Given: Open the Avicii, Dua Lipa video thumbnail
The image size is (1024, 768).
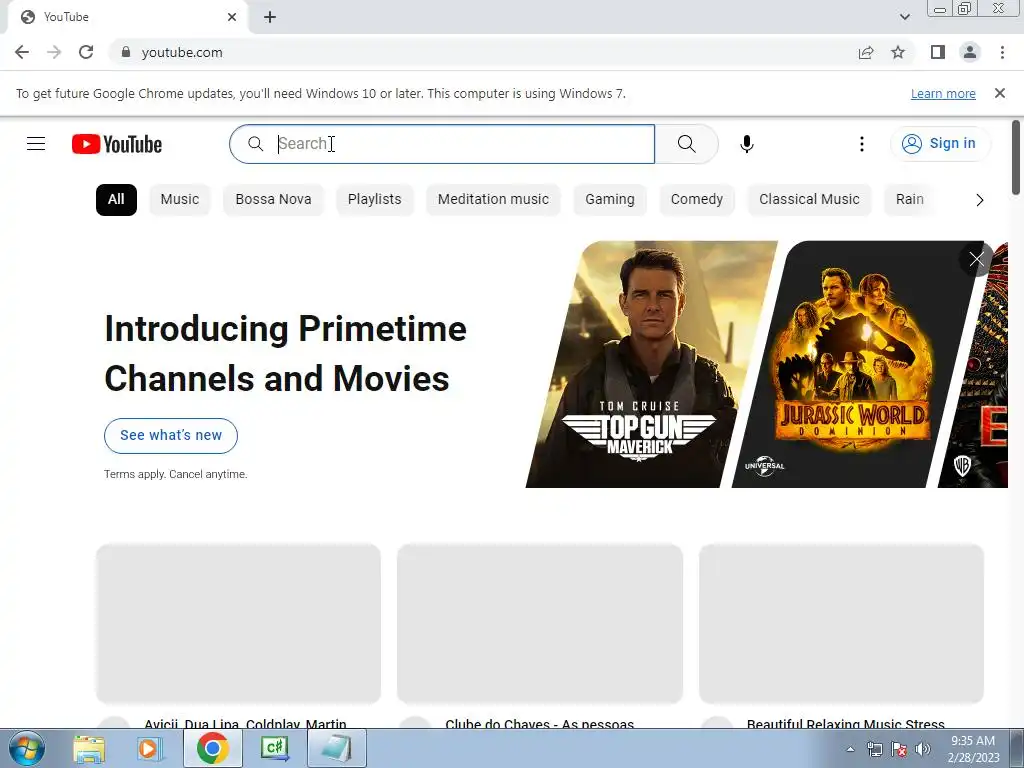Looking at the screenshot, I should tap(238, 624).
